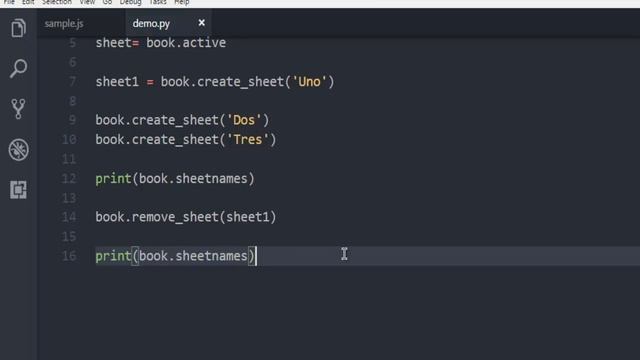Click 'sheetnames' on line 16
The image size is (640, 360).
coord(211,256)
